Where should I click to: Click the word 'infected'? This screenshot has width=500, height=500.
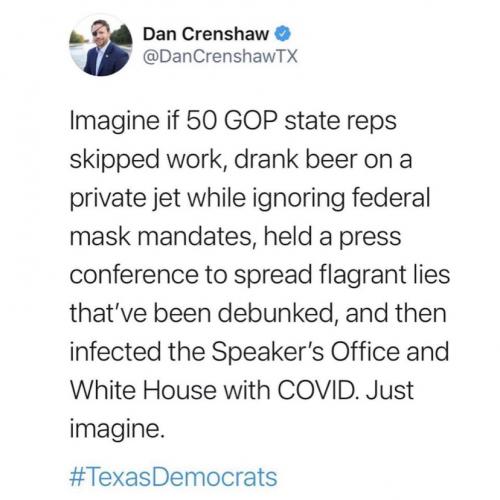[x=115, y=352]
